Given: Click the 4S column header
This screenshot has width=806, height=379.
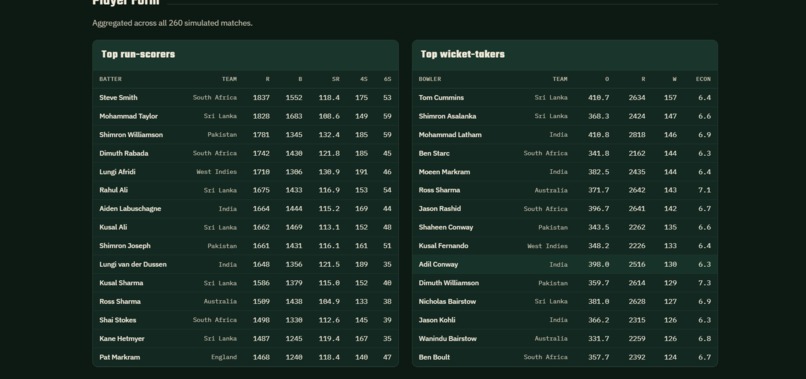Looking at the screenshot, I should (x=363, y=79).
